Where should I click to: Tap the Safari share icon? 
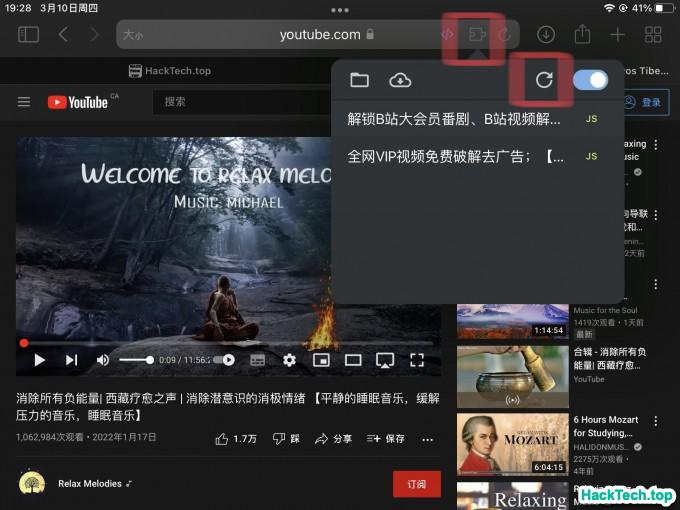582,34
